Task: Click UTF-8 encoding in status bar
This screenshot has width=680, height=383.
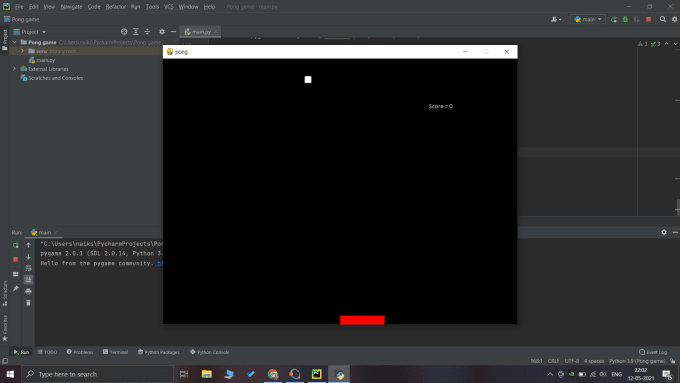Action: (572, 361)
